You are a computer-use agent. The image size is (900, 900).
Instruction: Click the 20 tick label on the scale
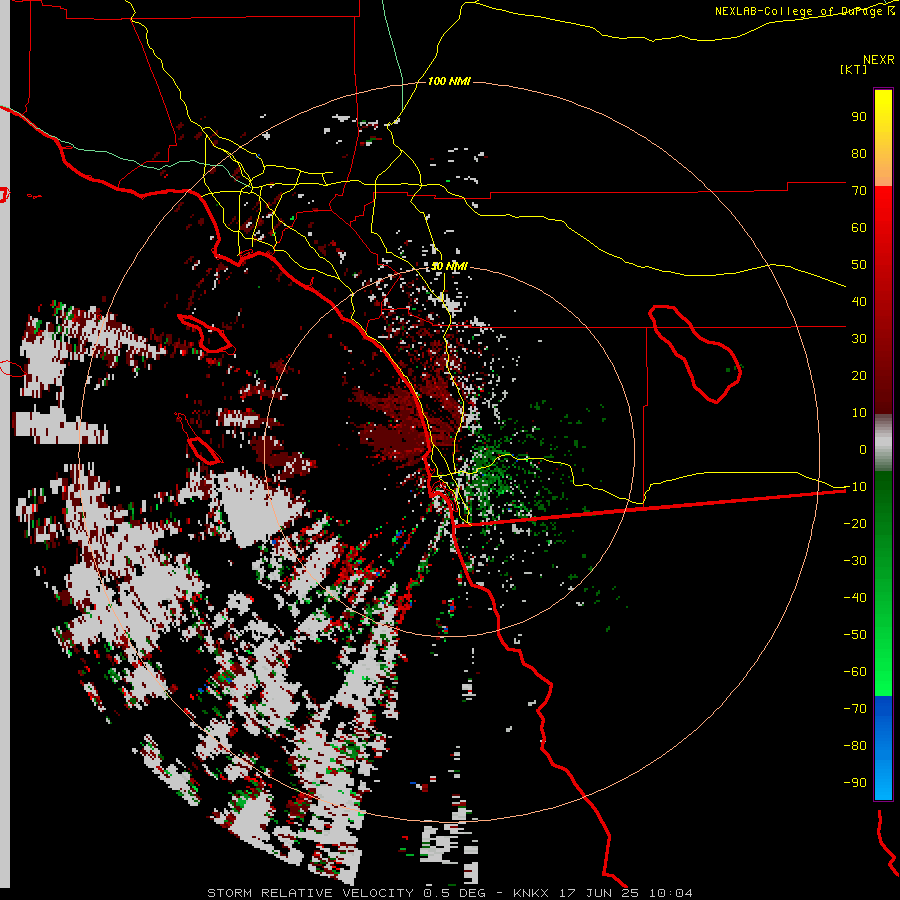click(859, 375)
